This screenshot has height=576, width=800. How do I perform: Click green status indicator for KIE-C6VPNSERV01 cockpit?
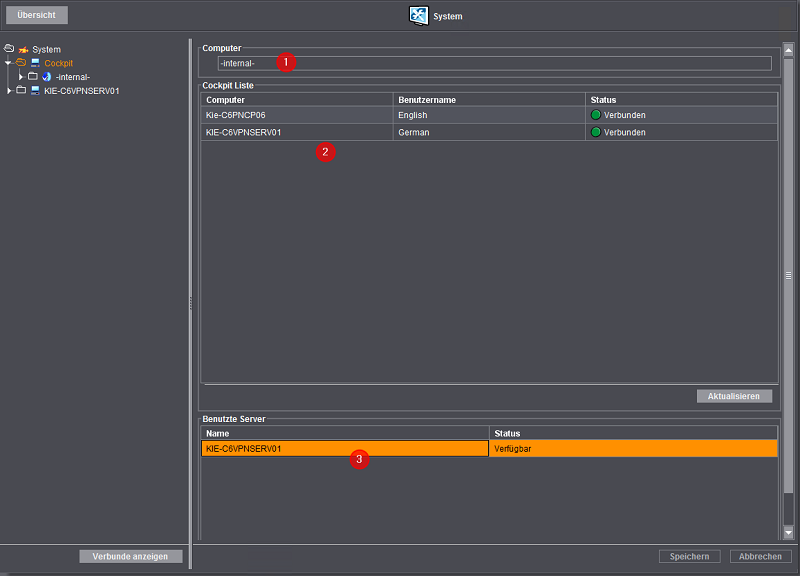(596, 132)
